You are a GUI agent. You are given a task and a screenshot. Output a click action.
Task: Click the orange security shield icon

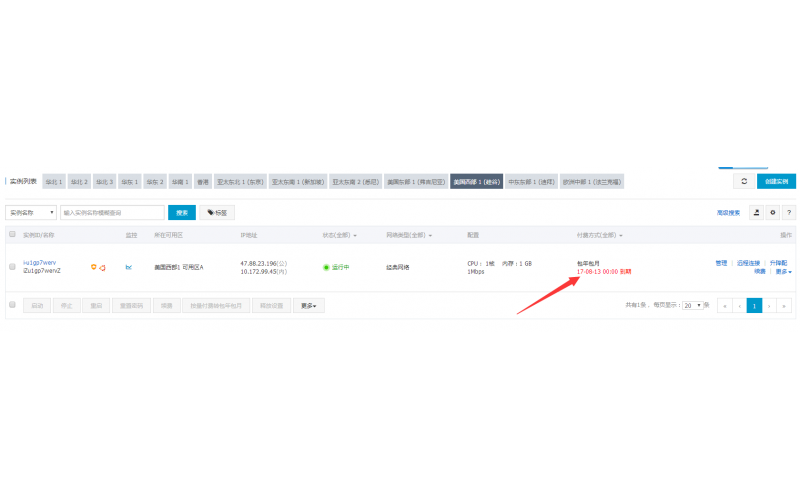(94, 267)
